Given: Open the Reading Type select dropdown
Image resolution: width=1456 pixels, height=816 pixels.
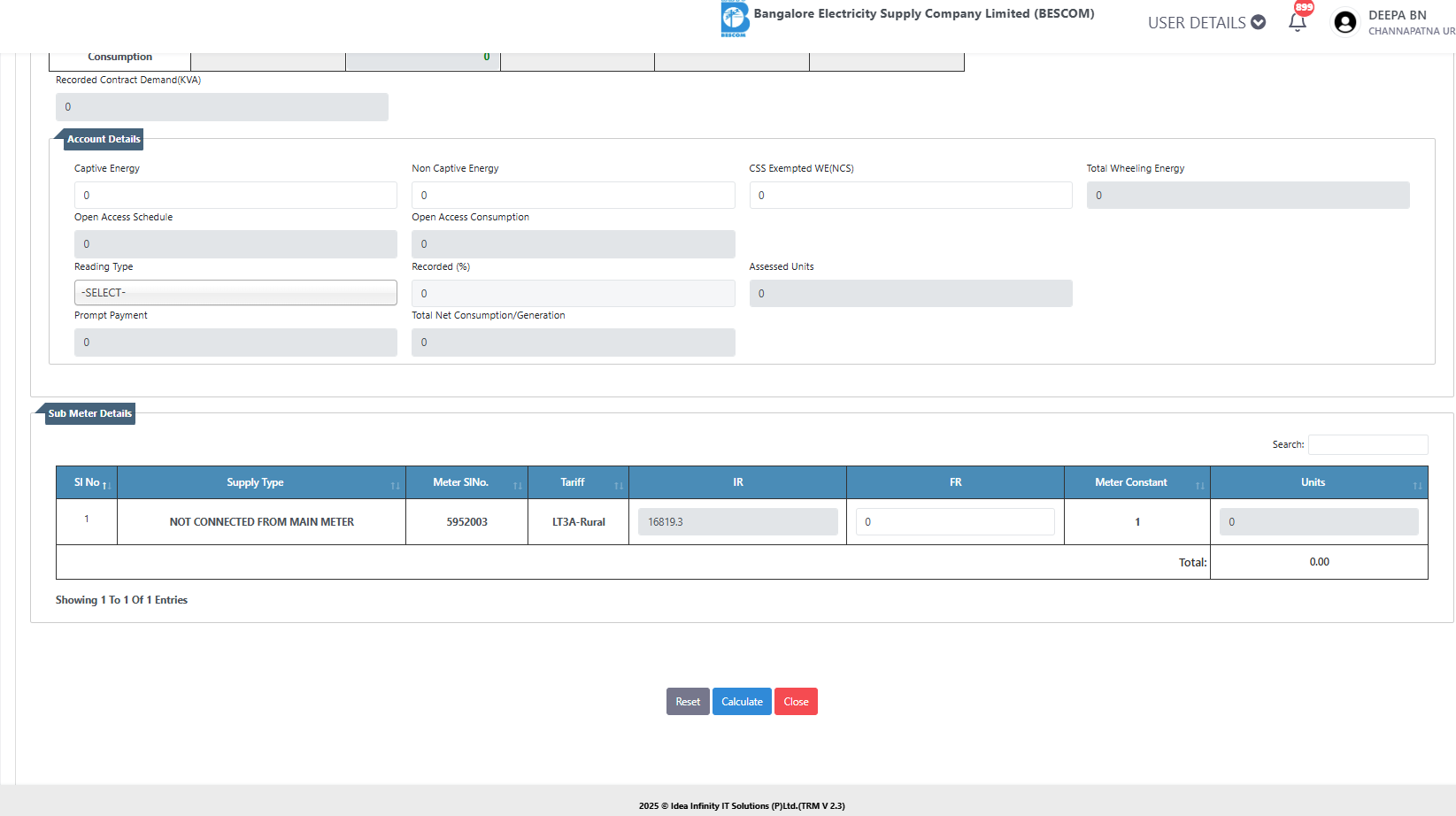Looking at the screenshot, I should coord(235,293).
